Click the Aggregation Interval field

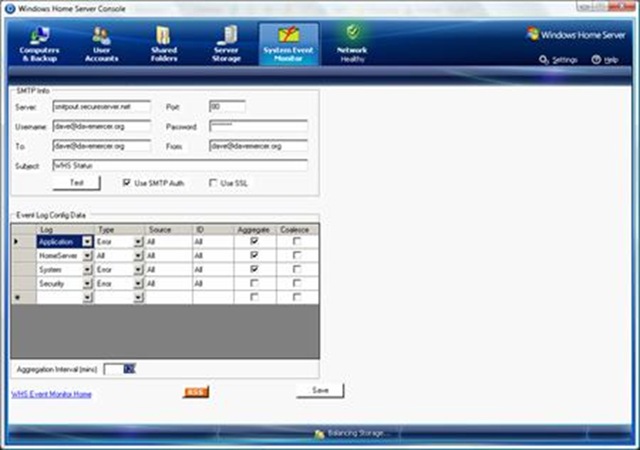119,369
